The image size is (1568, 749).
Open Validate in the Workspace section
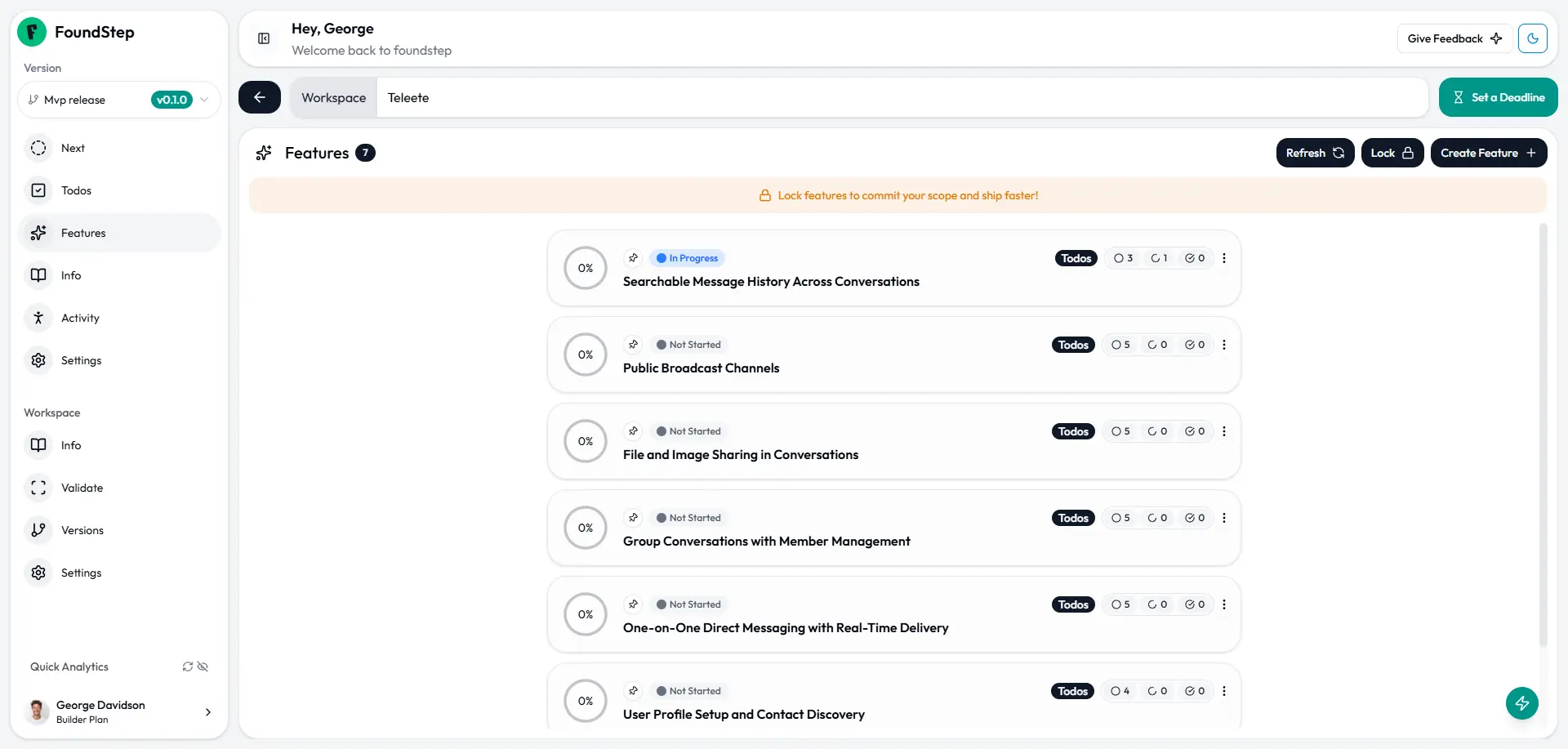coord(119,488)
